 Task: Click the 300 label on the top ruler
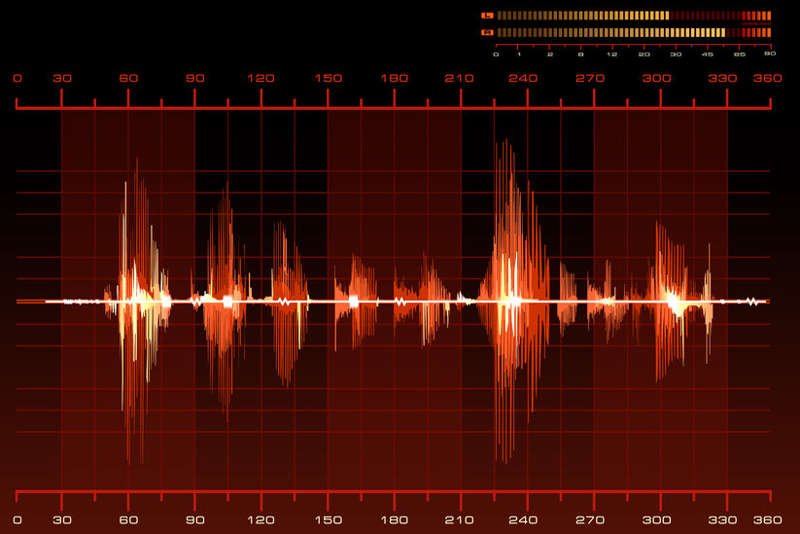(x=656, y=78)
